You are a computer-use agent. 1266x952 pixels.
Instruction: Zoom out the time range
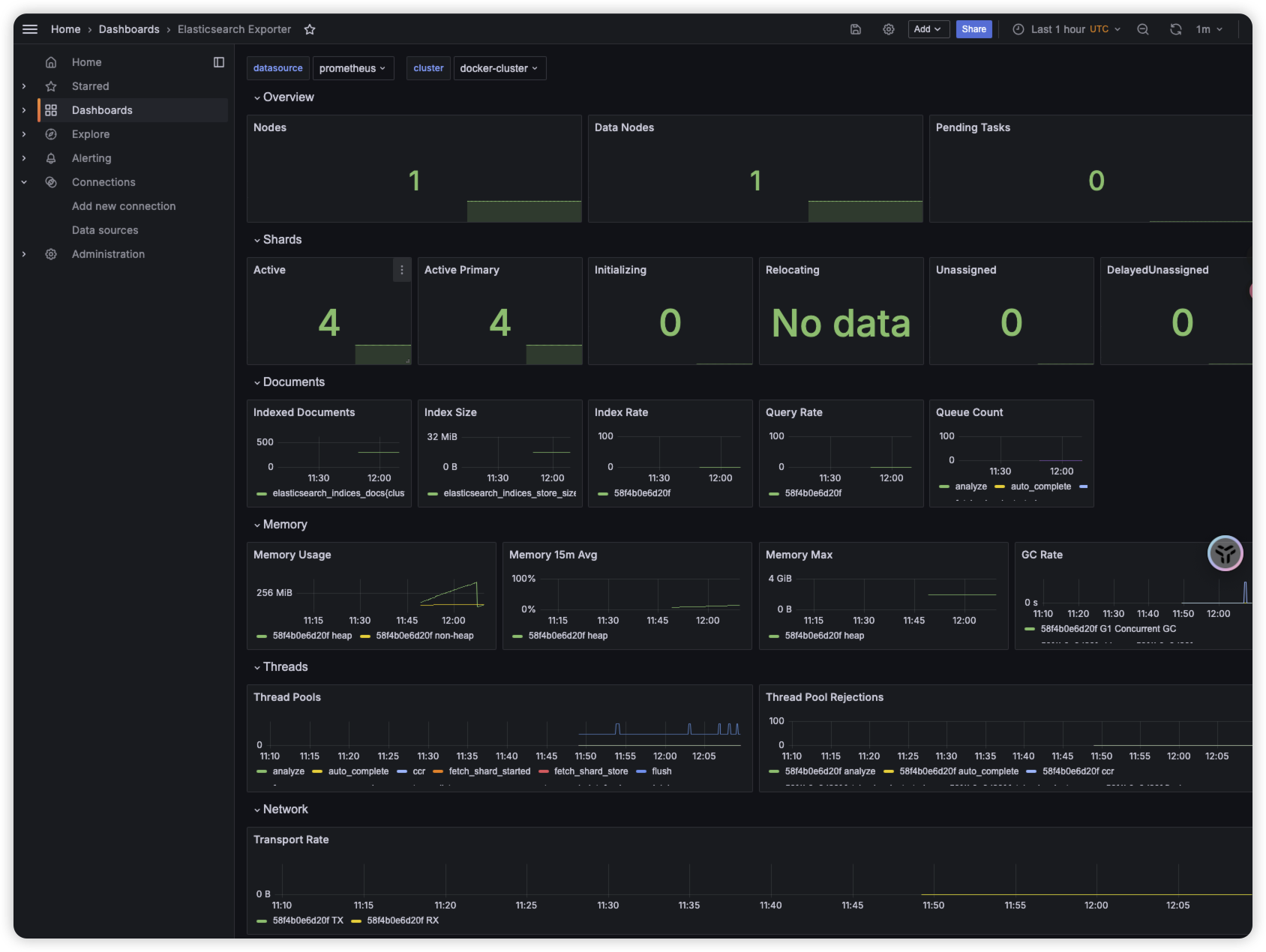click(1143, 29)
